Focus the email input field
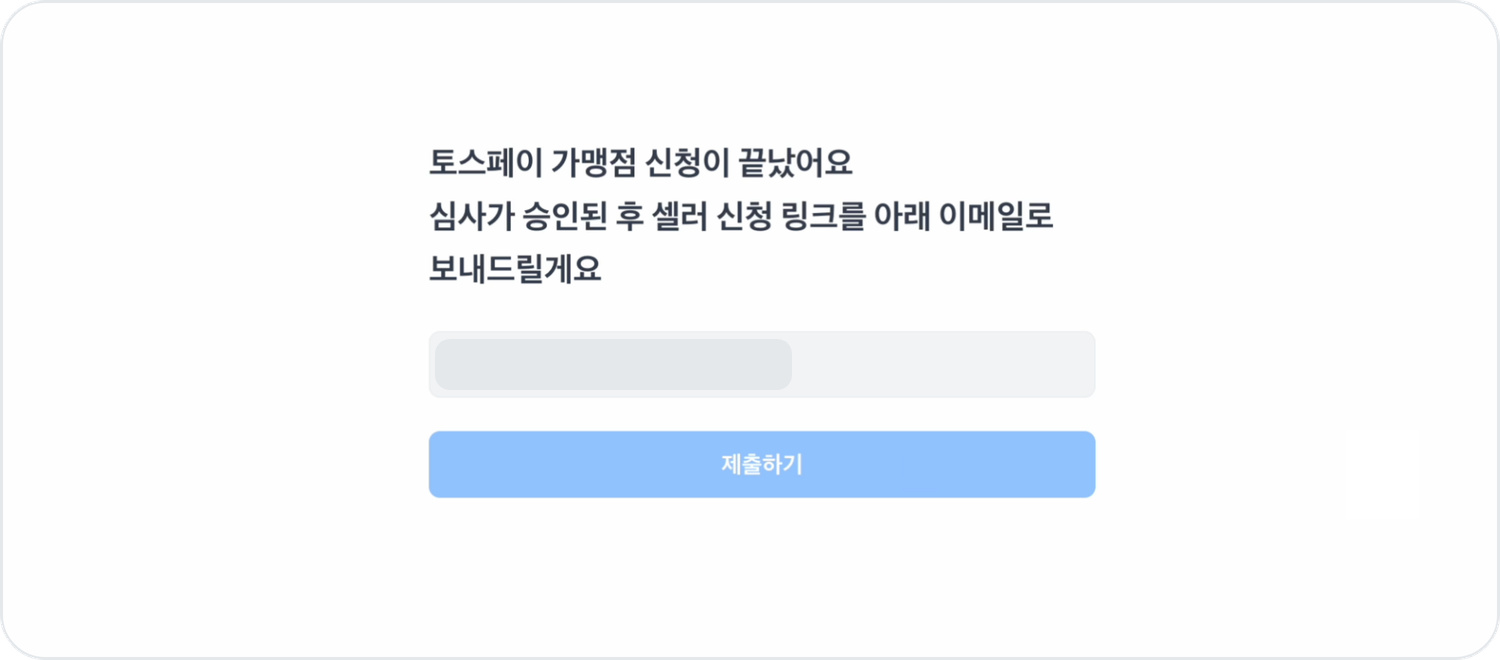The height and width of the screenshot is (660, 1500). pos(762,364)
